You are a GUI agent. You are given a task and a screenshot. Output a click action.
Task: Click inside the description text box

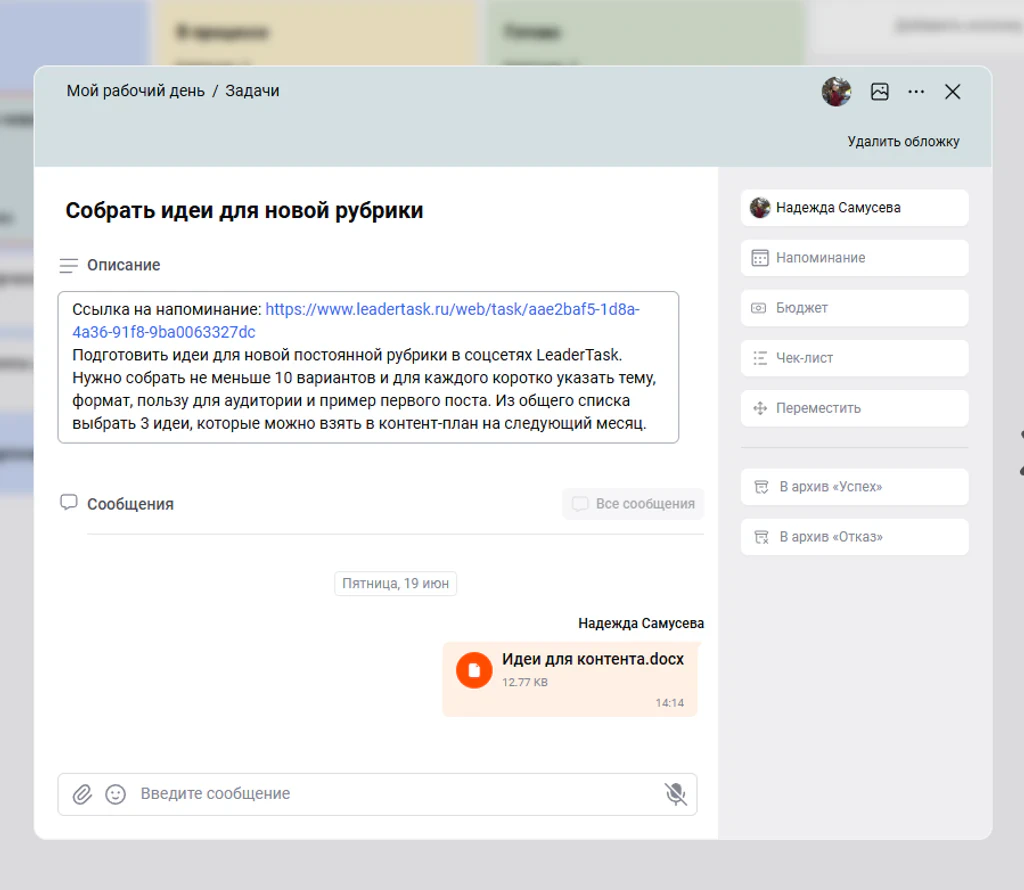[x=368, y=367]
